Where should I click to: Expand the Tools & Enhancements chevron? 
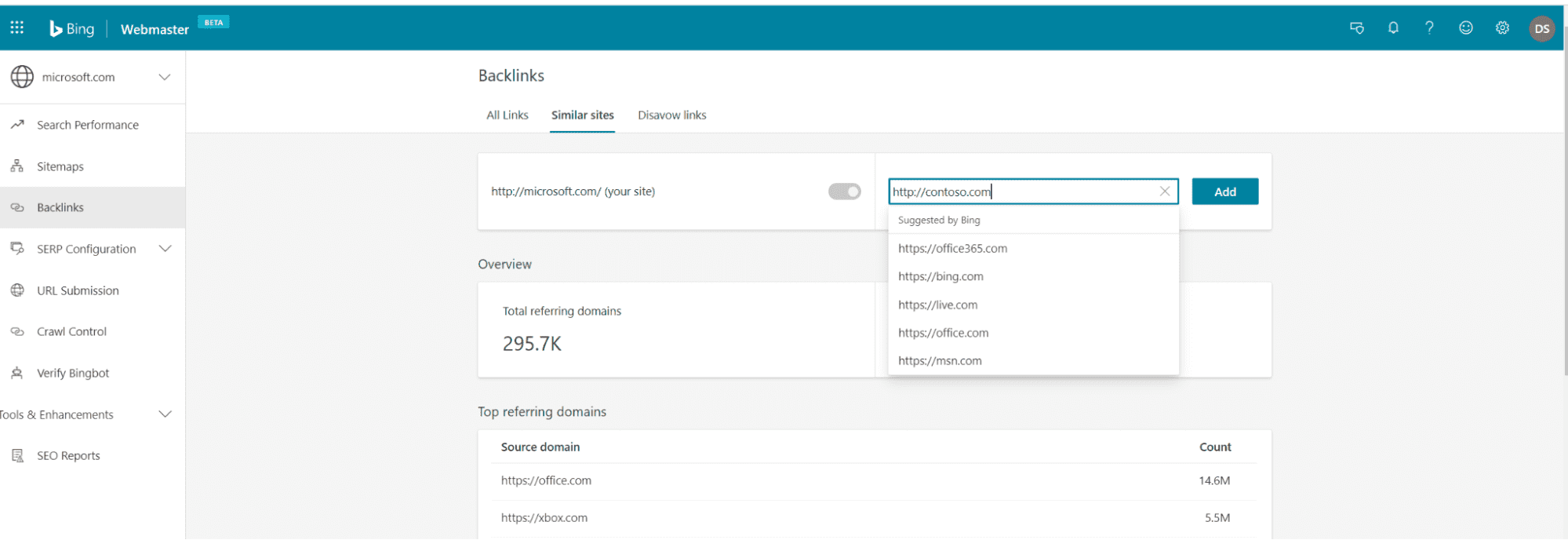(165, 414)
